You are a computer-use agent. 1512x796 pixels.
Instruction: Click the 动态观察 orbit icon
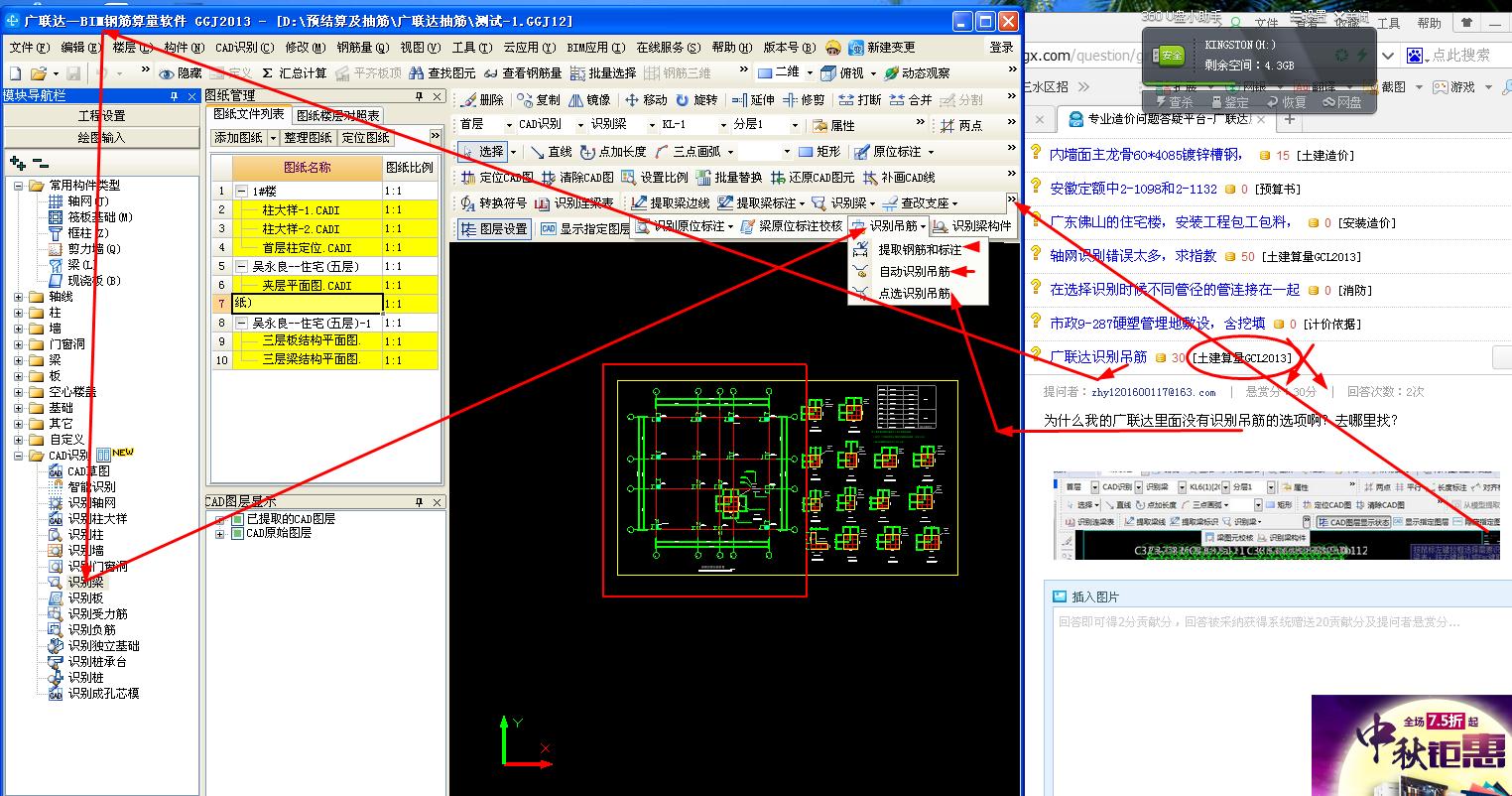point(892,73)
